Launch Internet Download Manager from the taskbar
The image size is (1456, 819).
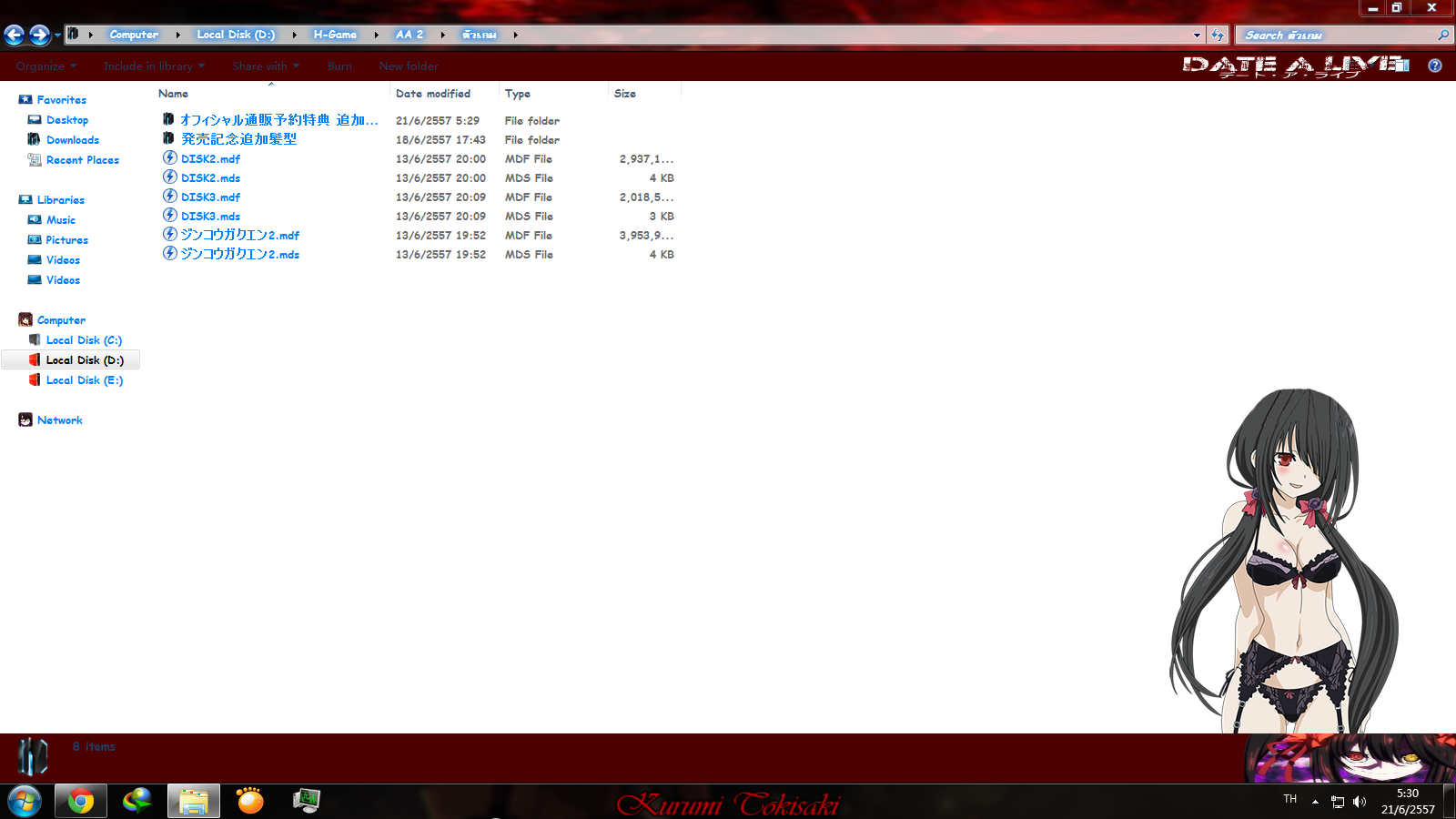136,802
